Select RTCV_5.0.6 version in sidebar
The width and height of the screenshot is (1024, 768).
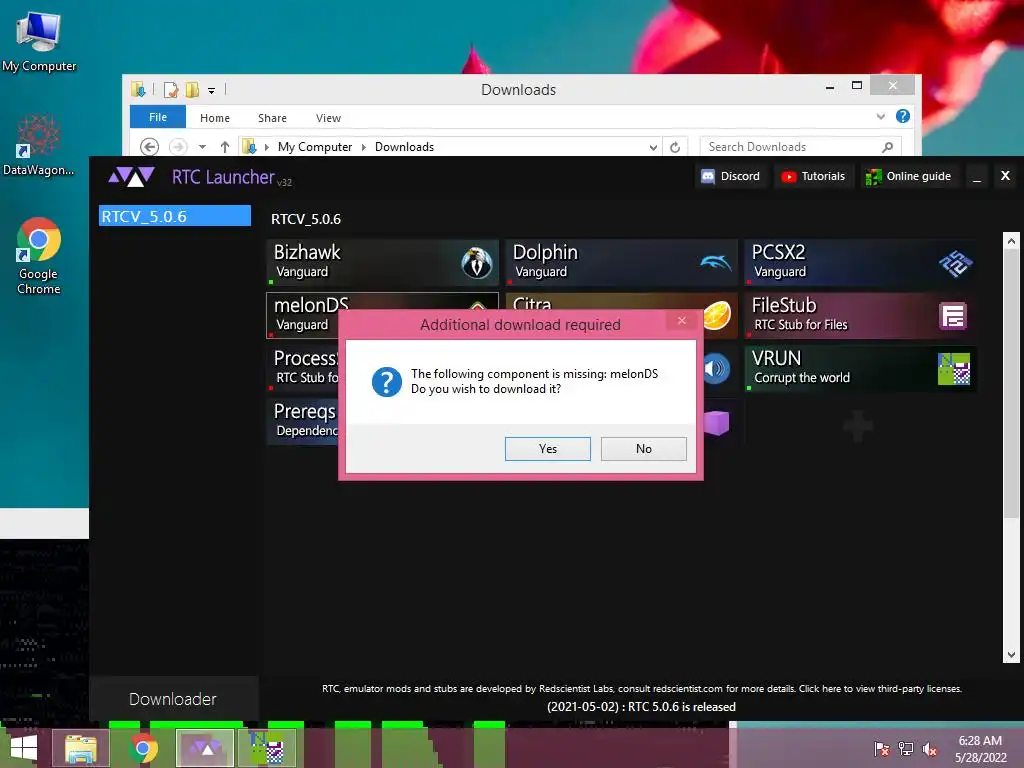[174, 216]
